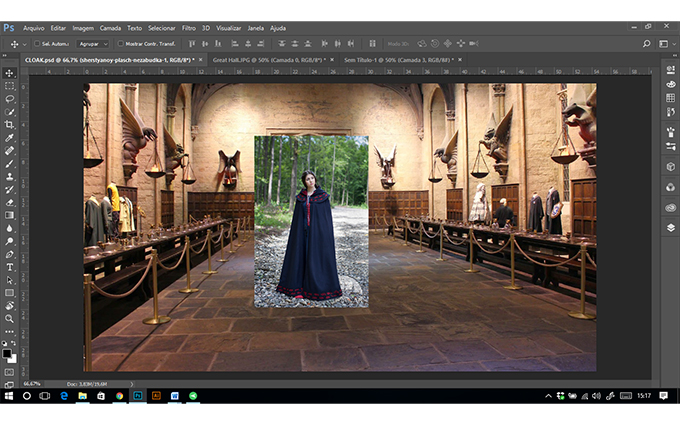Open the Editar menu
Screen dimensions: 680x425
coord(58,28)
